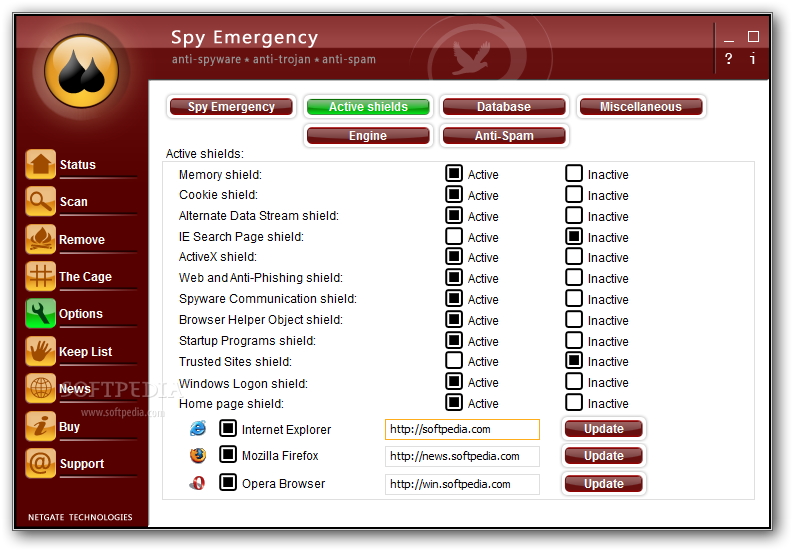Open the Support at-sign icon

[x=40, y=463]
